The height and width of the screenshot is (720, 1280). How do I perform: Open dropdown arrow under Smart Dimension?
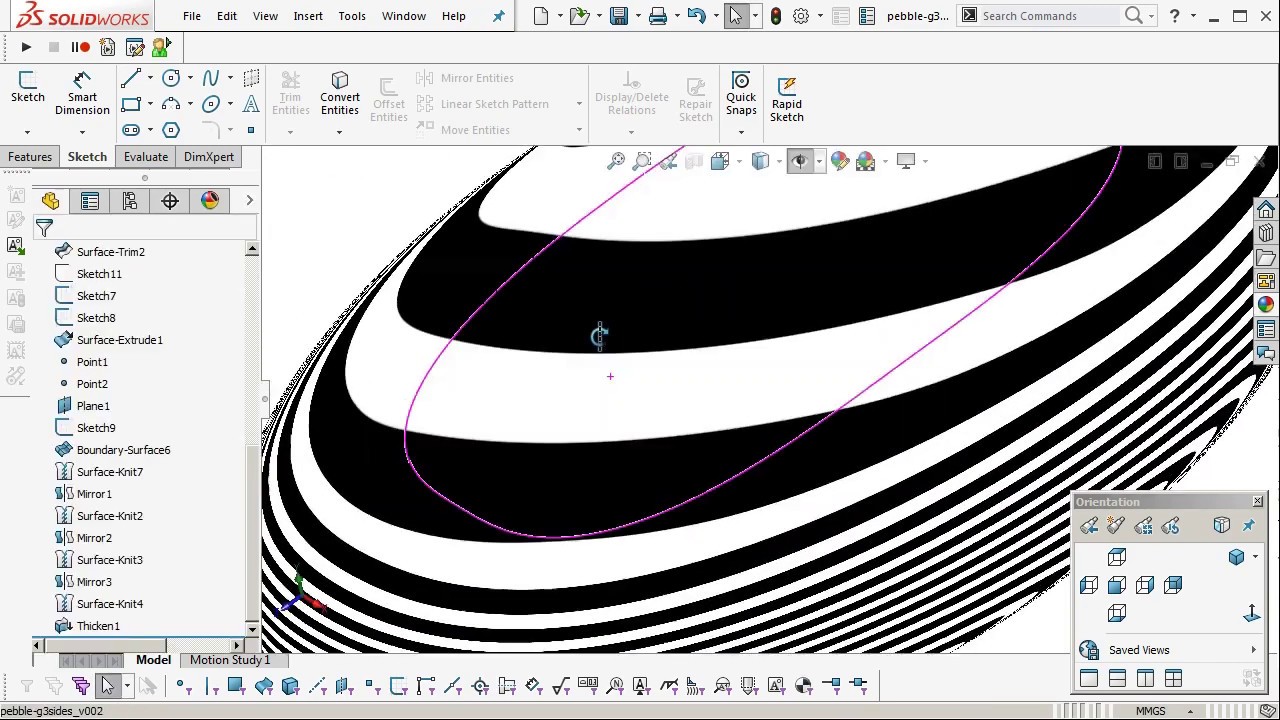(x=82, y=131)
